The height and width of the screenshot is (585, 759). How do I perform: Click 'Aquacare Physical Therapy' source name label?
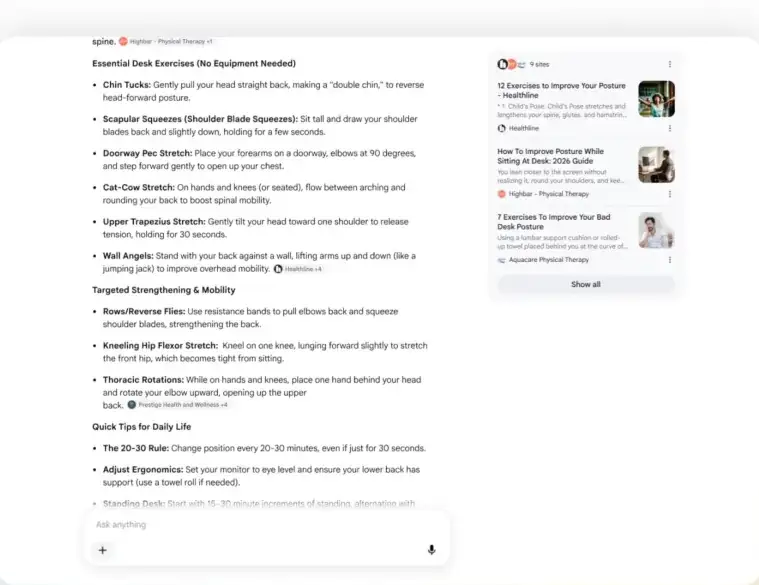coord(548,260)
